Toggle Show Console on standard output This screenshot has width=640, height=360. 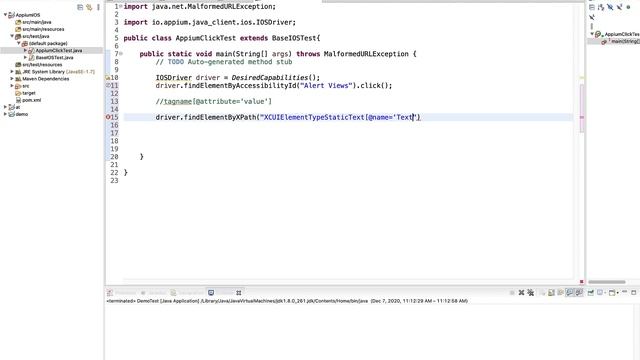click(x=570, y=293)
